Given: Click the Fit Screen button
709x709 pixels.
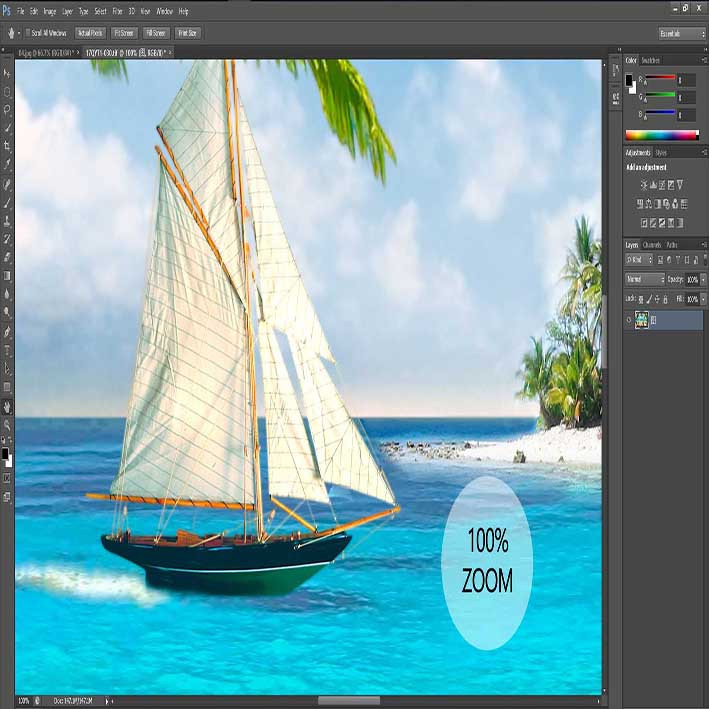Looking at the screenshot, I should coord(124,33).
